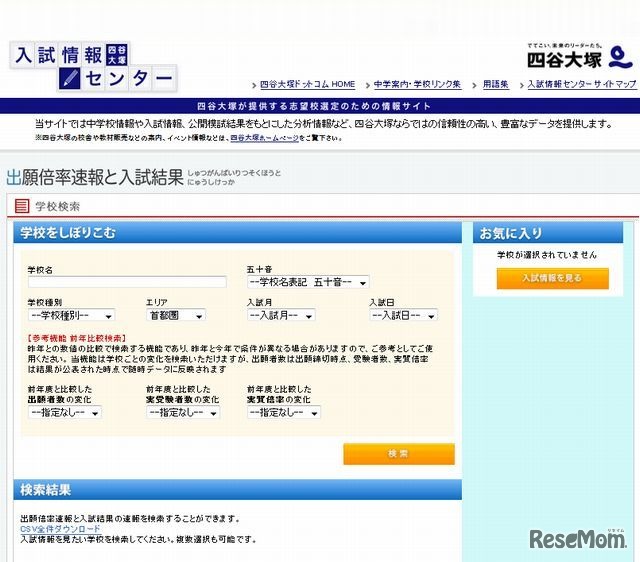
Task: Open the 実質倍率の変化 dropdown
Action: 284,412
